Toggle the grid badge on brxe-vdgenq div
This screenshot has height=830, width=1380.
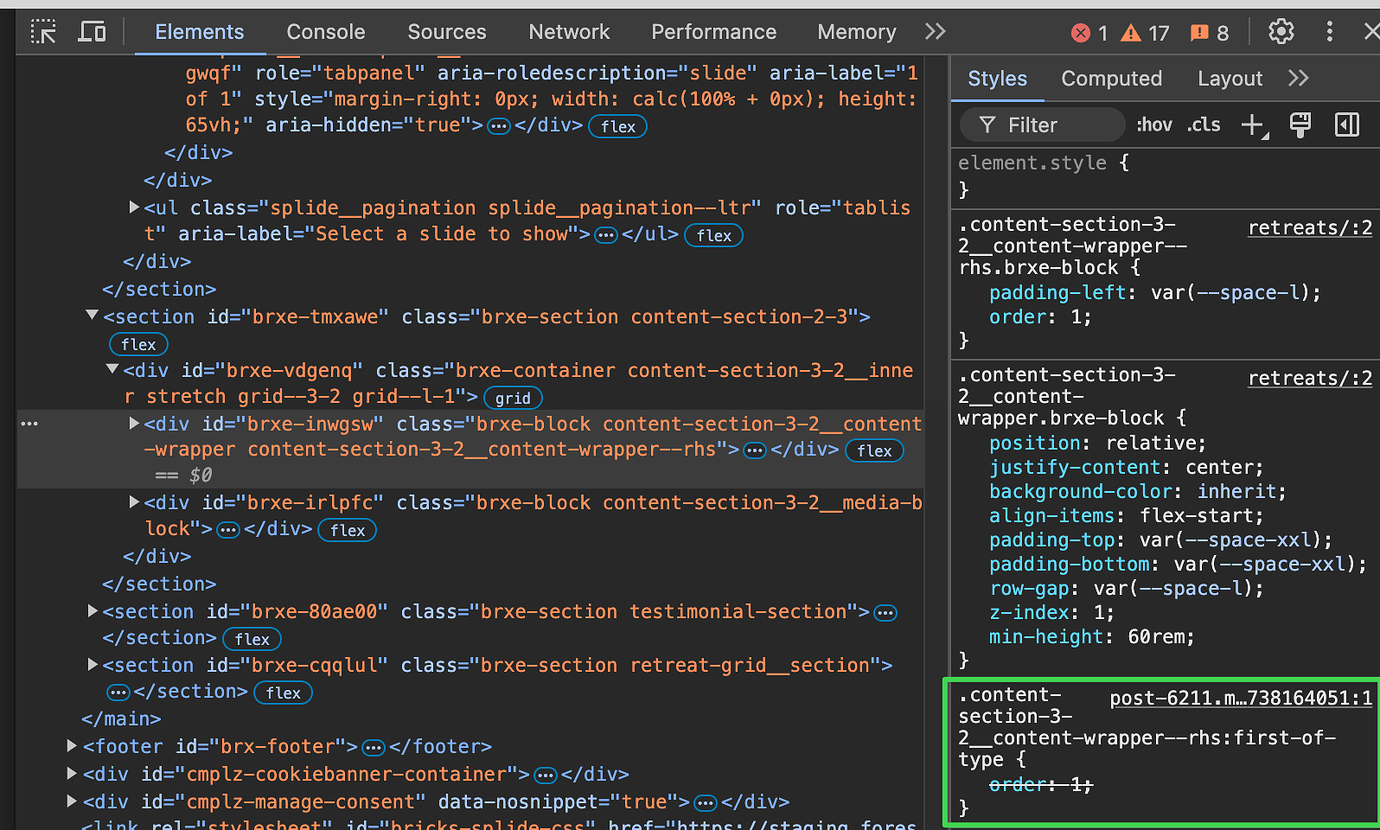coord(513,397)
